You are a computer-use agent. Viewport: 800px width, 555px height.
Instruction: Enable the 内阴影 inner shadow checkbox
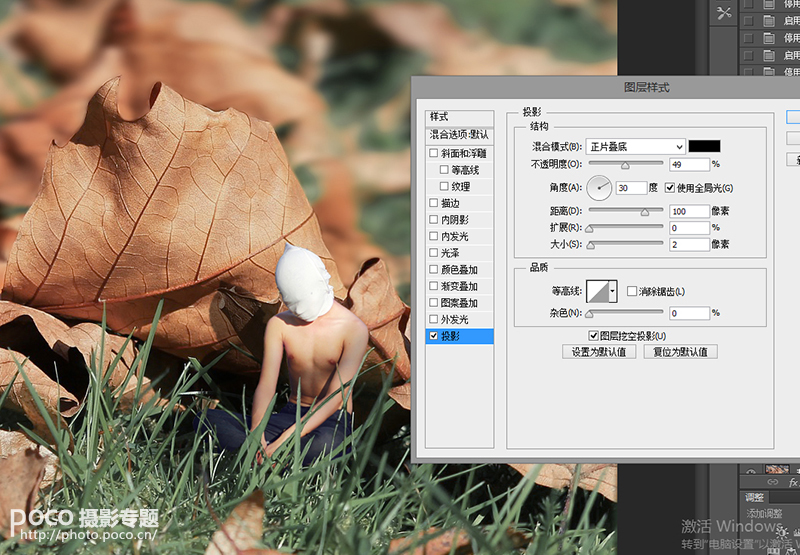pos(434,219)
